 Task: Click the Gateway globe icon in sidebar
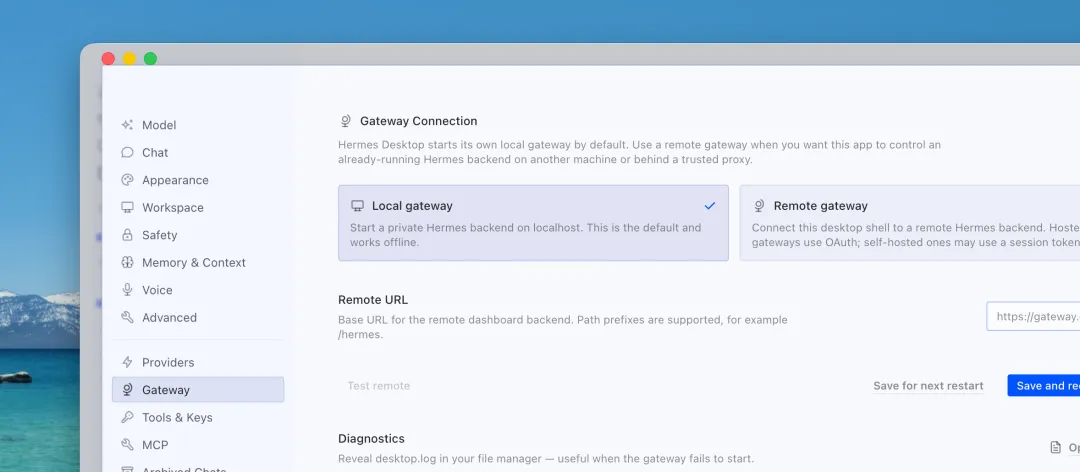tap(127, 390)
